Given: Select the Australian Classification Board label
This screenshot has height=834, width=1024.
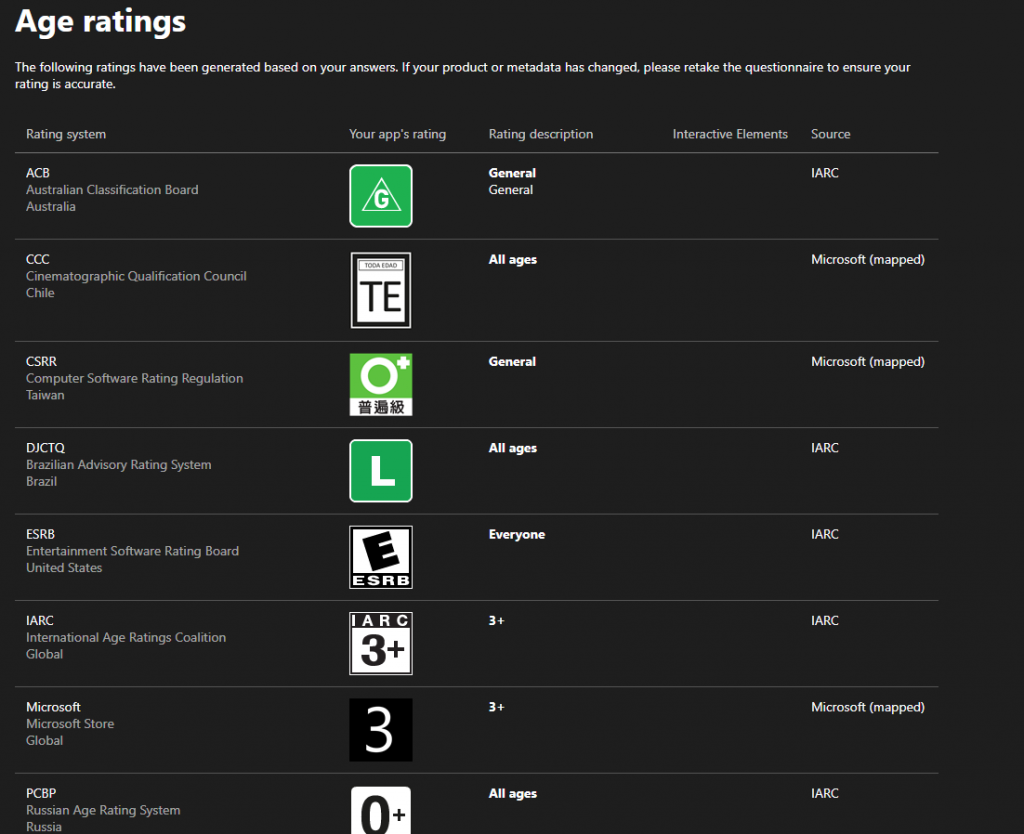Looking at the screenshot, I should [112, 190].
